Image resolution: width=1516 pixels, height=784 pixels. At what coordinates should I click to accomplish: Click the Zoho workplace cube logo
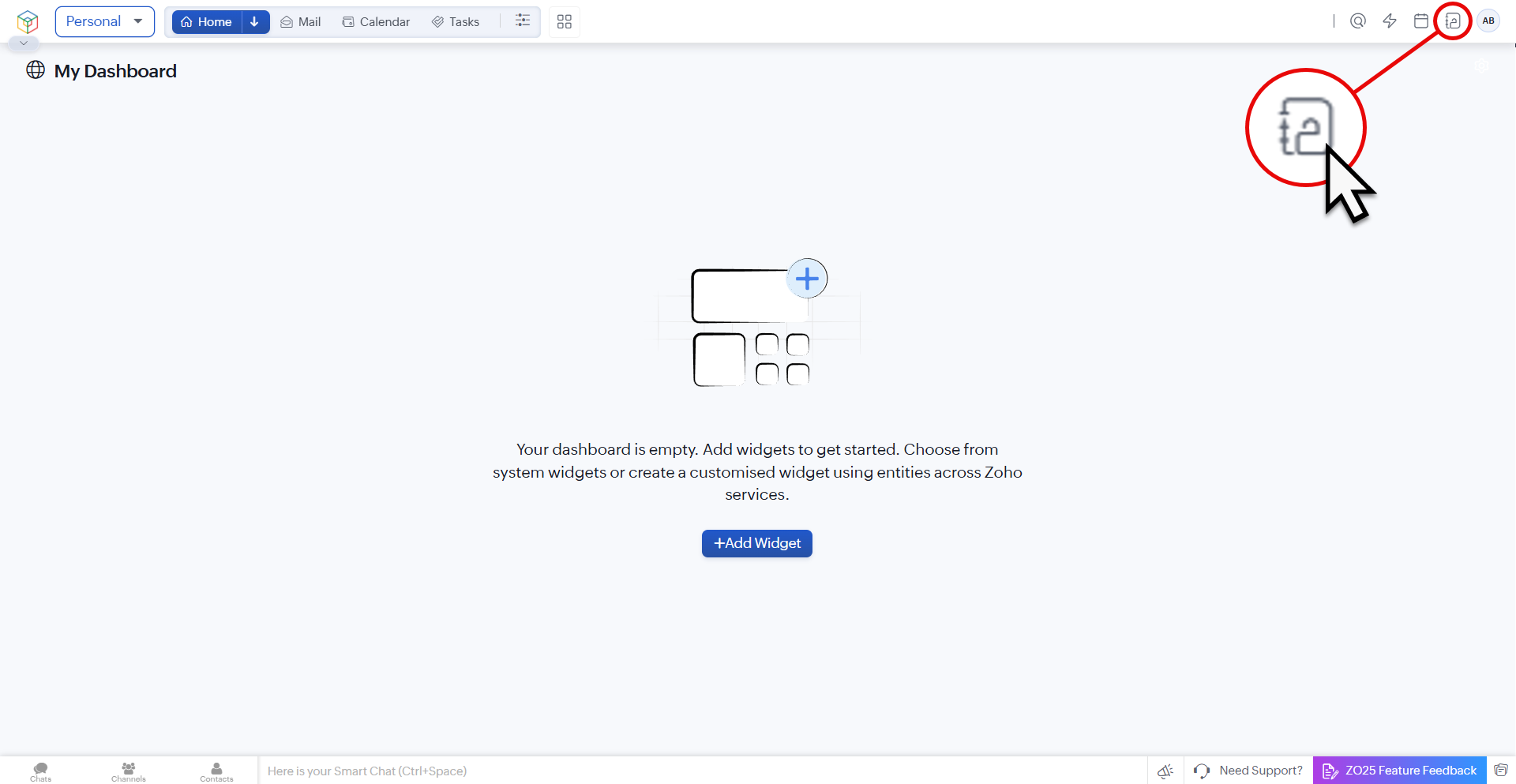click(28, 21)
